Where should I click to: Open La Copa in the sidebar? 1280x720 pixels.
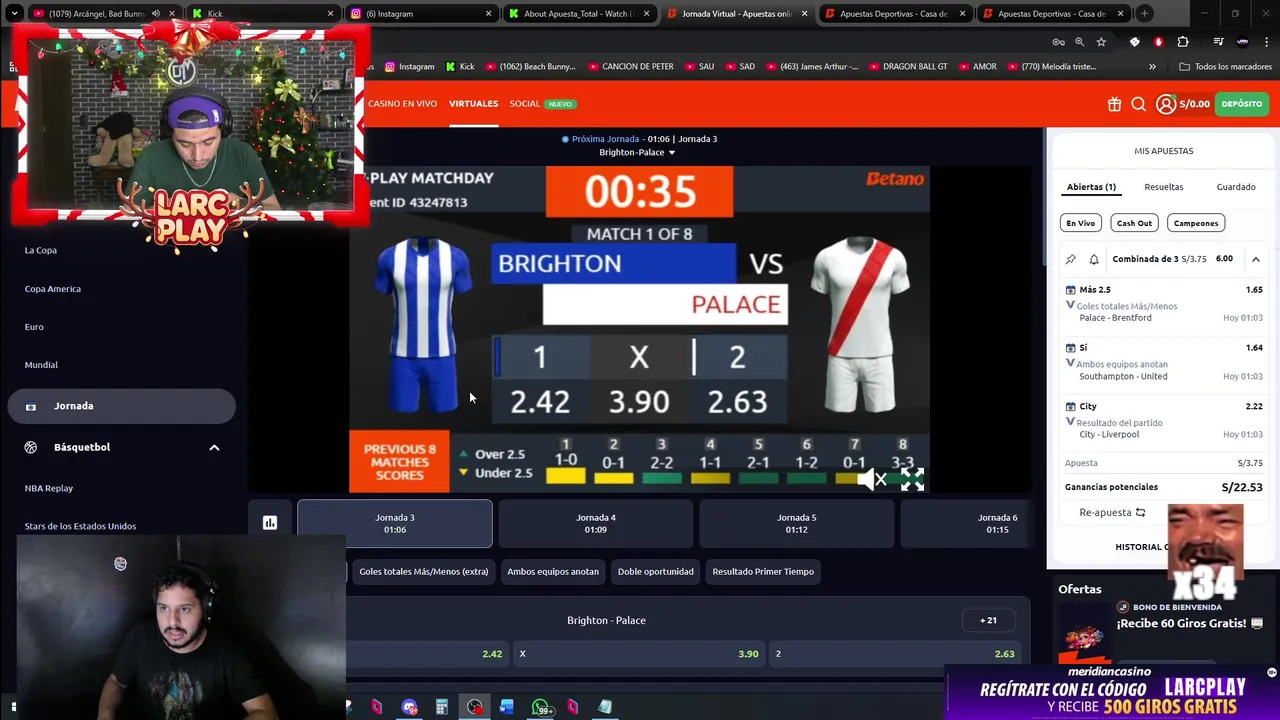(x=41, y=250)
